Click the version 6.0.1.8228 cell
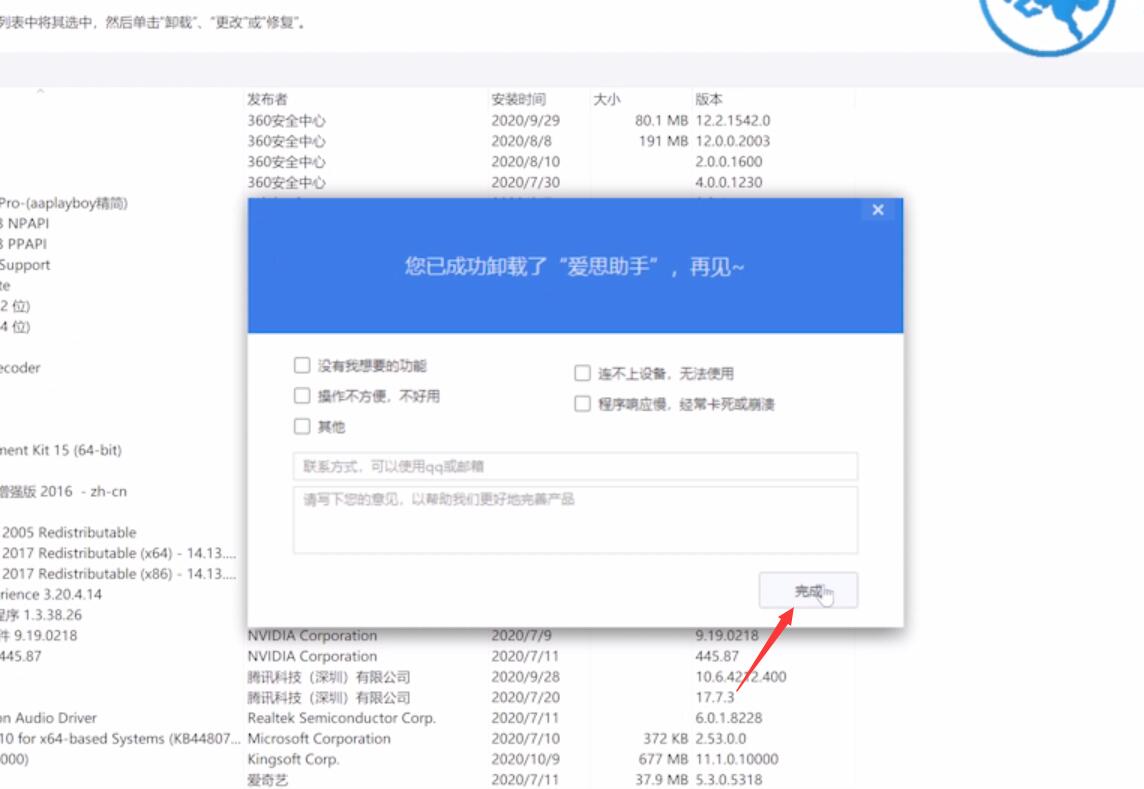 click(x=728, y=718)
